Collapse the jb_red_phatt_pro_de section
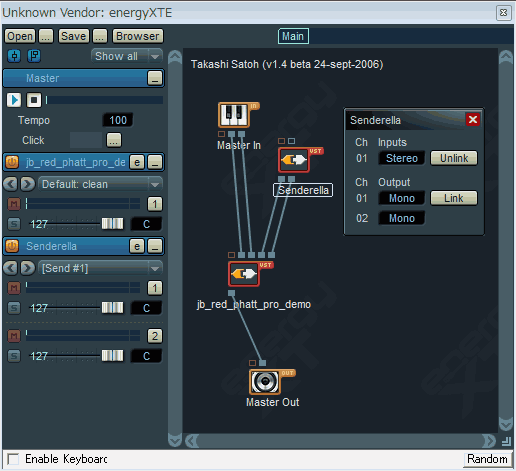 tap(155, 162)
